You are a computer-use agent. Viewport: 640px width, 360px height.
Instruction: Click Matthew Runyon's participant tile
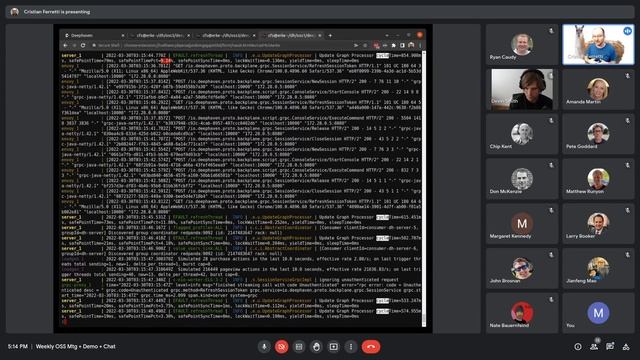click(x=598, y=179)
